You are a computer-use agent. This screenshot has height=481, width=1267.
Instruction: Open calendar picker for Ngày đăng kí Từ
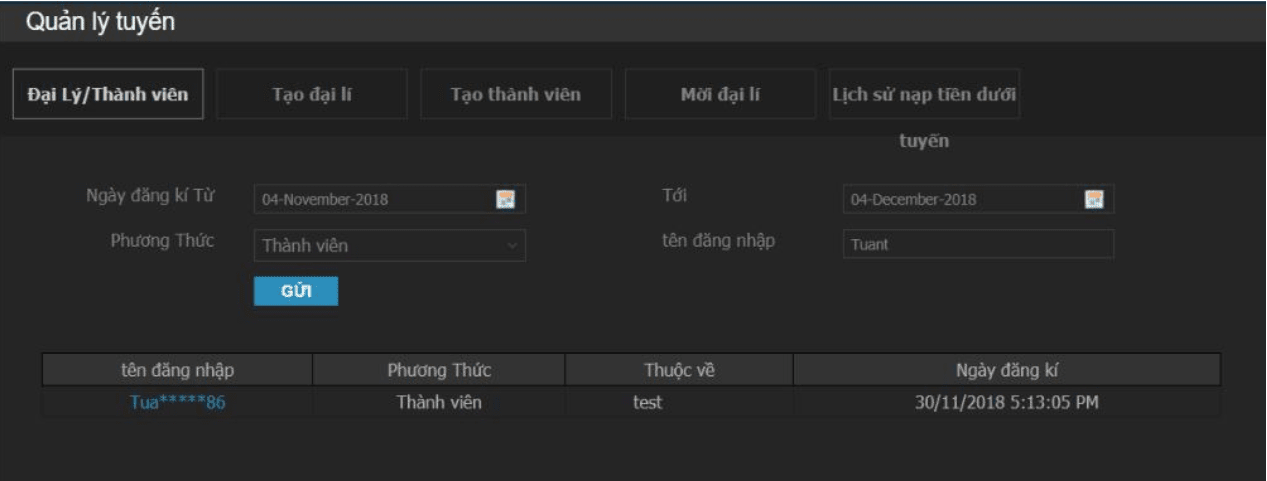[506, 199]
